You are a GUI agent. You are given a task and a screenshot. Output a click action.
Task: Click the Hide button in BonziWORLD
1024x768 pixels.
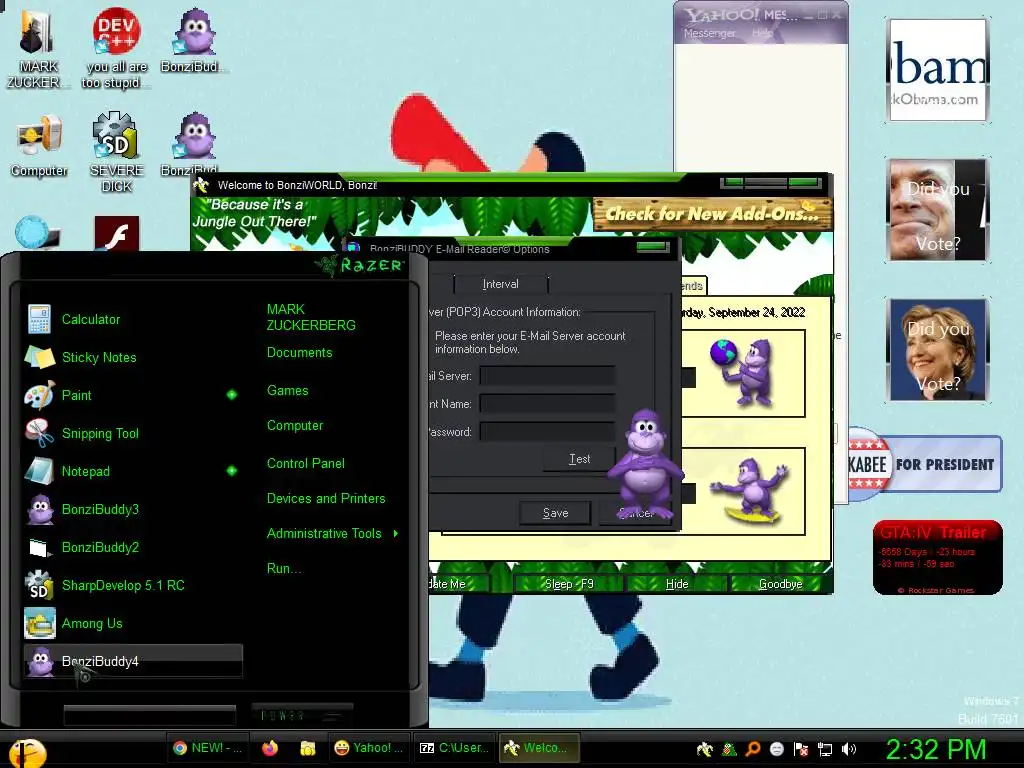tap(677, 584)
